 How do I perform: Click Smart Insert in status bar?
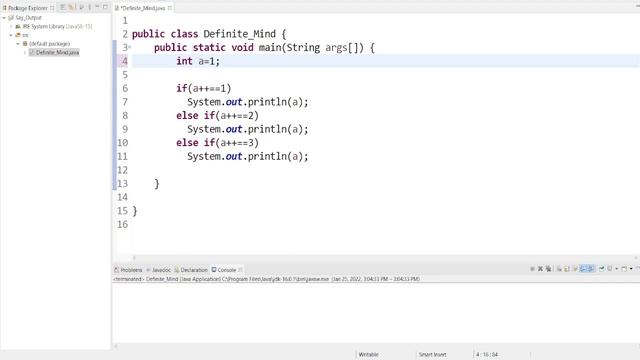tap(432, 355)
